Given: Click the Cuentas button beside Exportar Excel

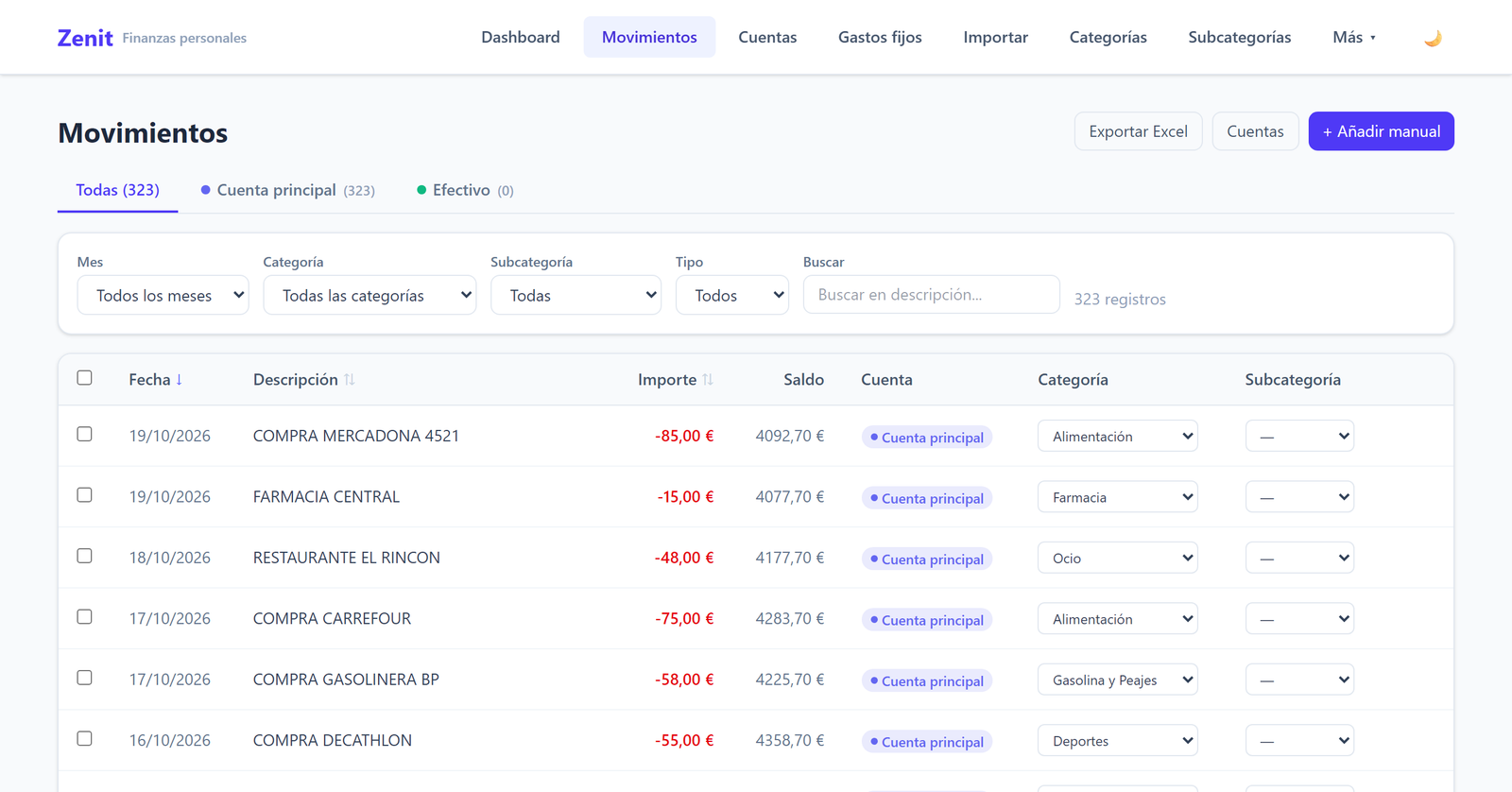Looking at the screenshot, I should point(1255,131).
